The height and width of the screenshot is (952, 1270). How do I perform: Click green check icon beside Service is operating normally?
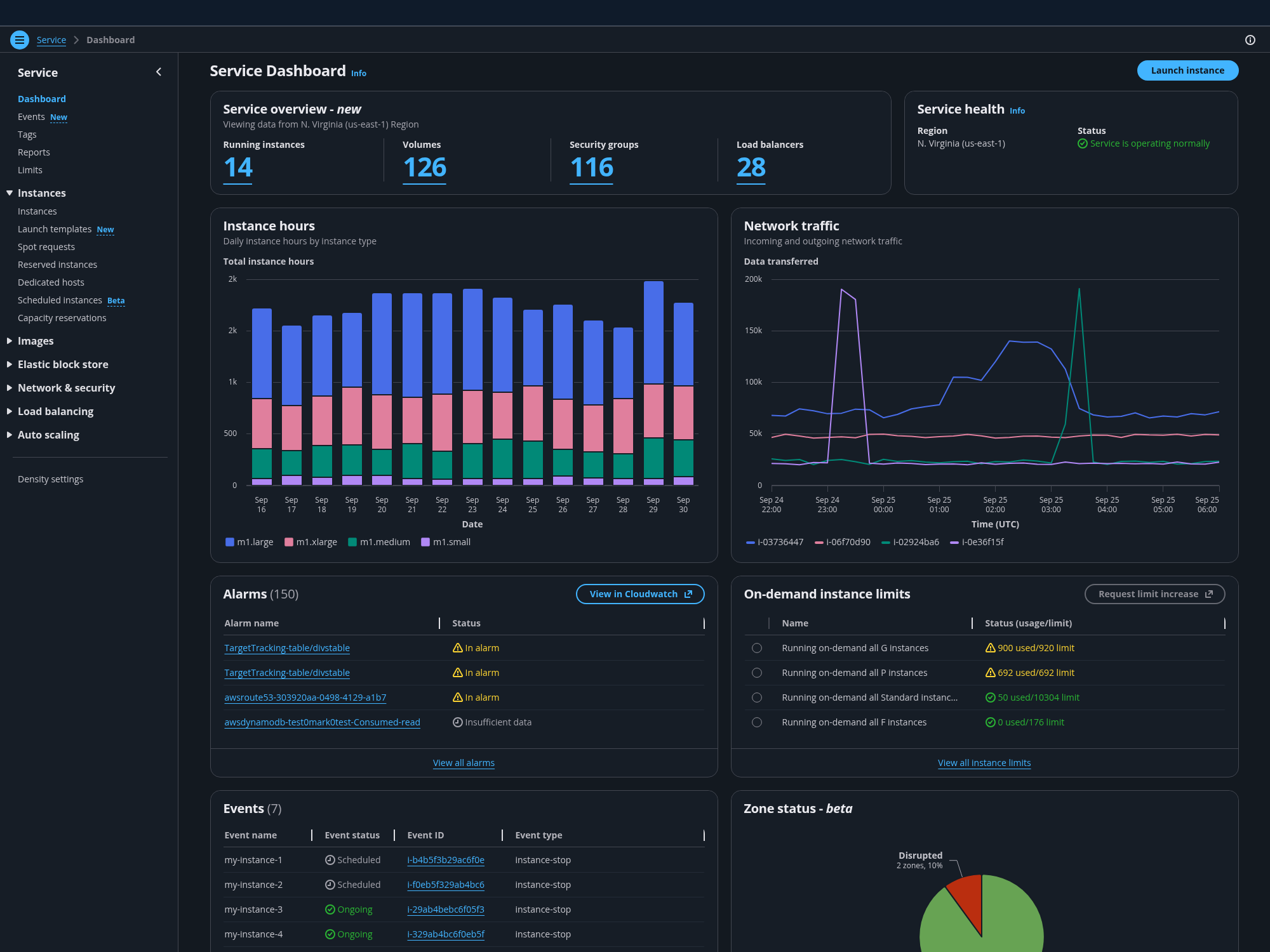tap(1083, 144)
